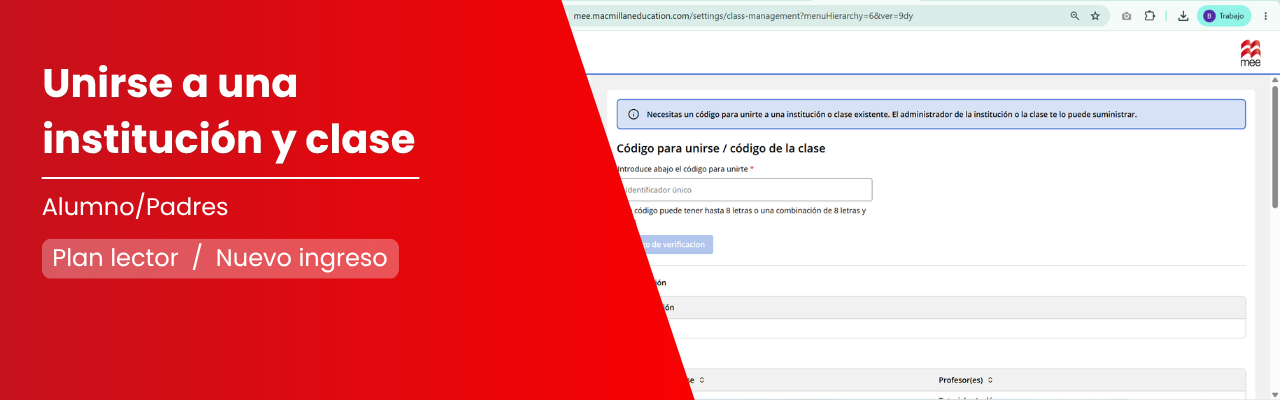1280x400 pixels.
Task: Click the scrollbar down arrow
Action: 1274,394
